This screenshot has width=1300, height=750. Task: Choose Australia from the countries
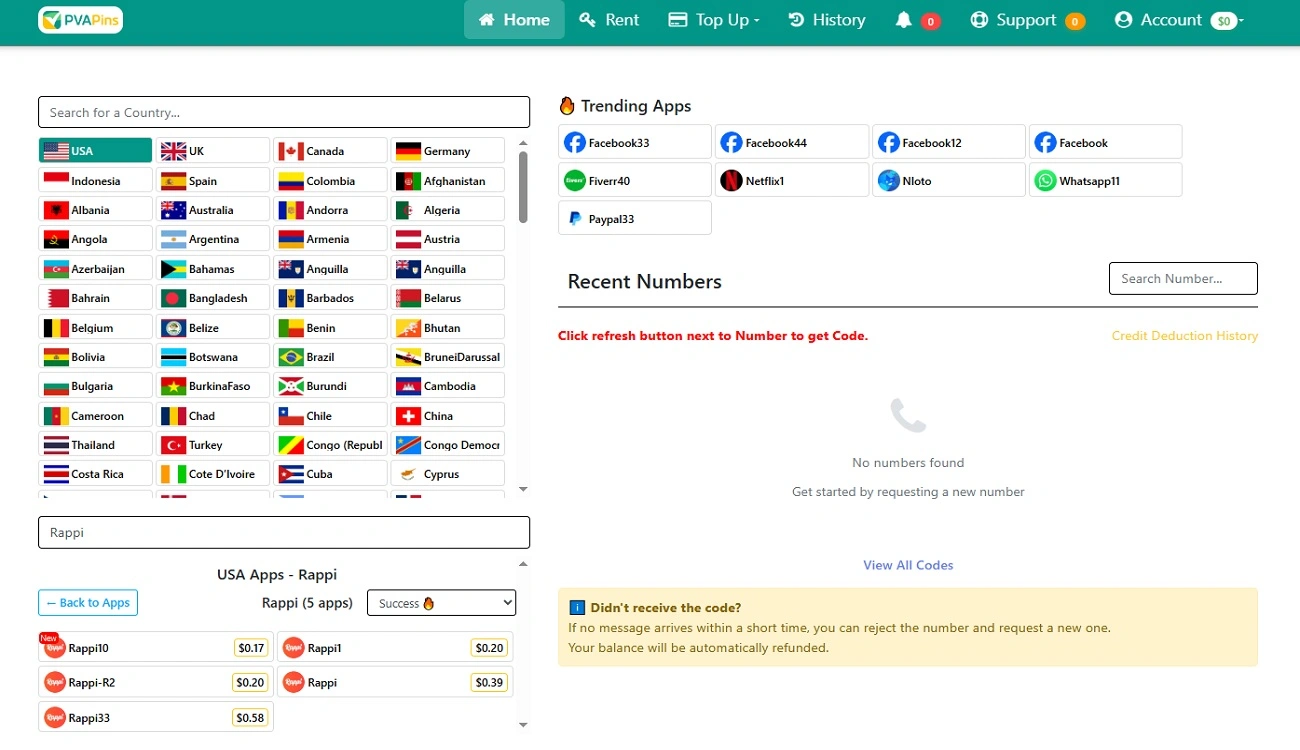click(x=213, y=210)
